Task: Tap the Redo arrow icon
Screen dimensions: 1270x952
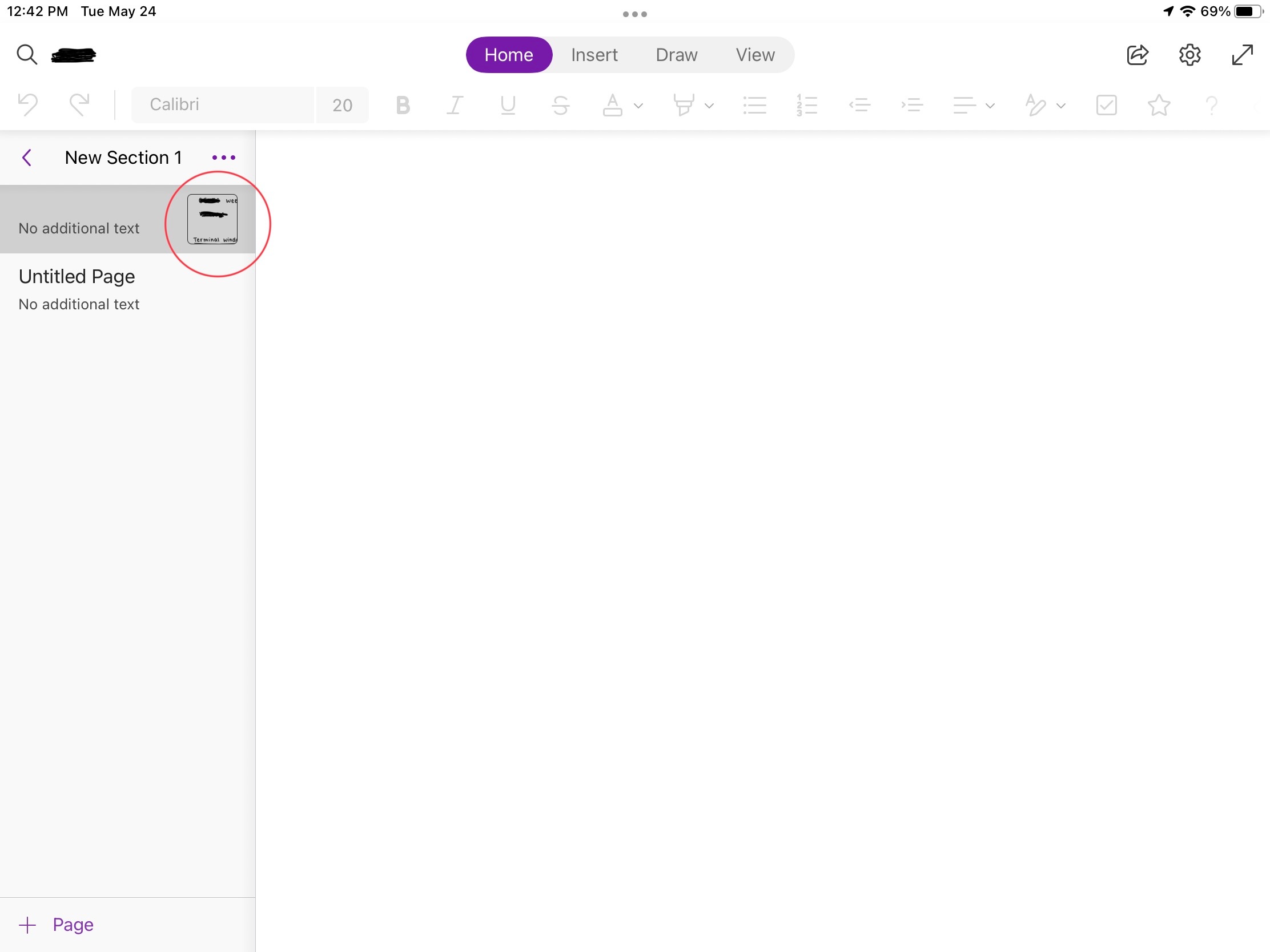Action: click(x=79, y=105)
